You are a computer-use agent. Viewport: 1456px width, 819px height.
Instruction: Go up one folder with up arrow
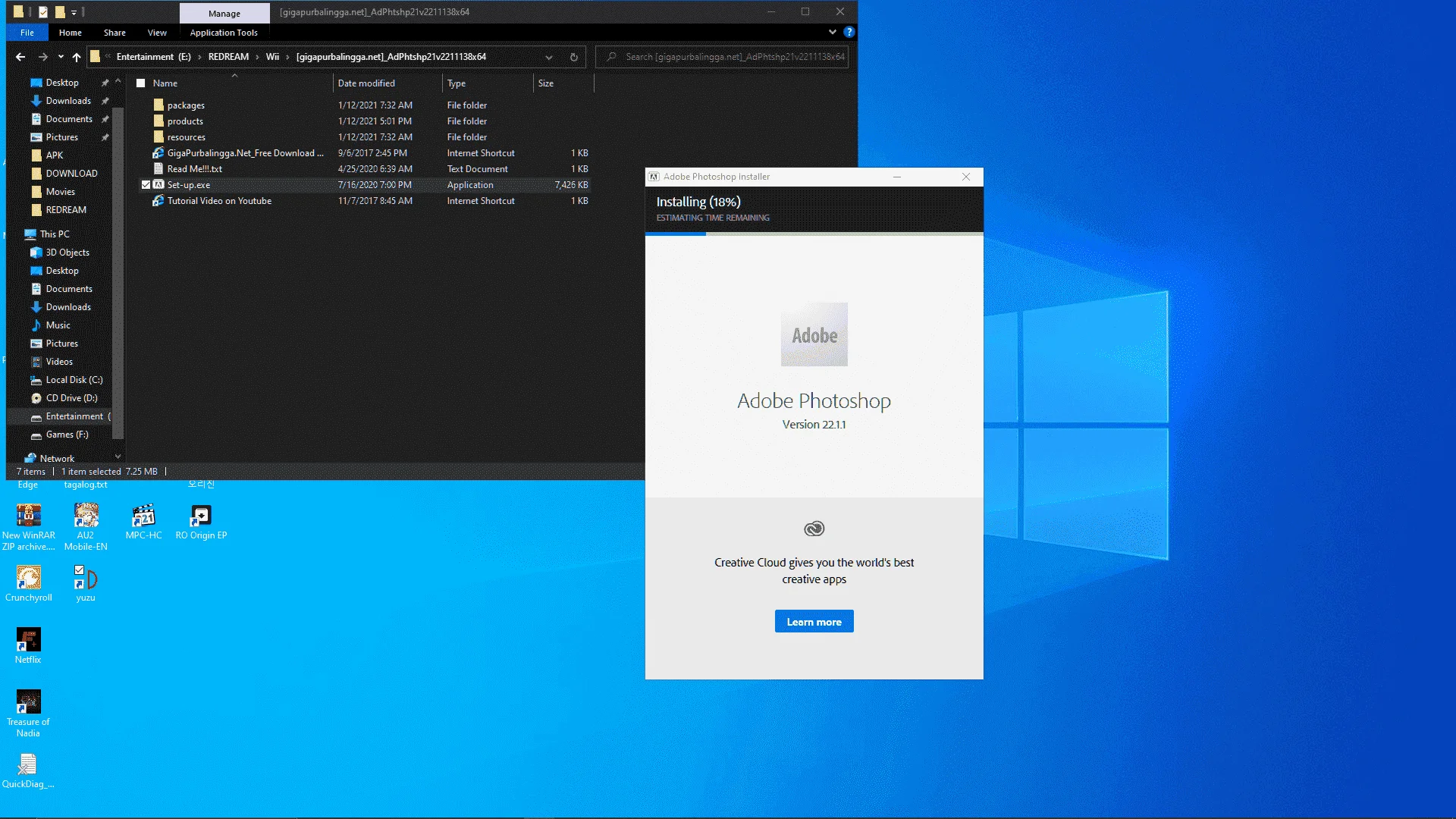(x=77, y=57)
